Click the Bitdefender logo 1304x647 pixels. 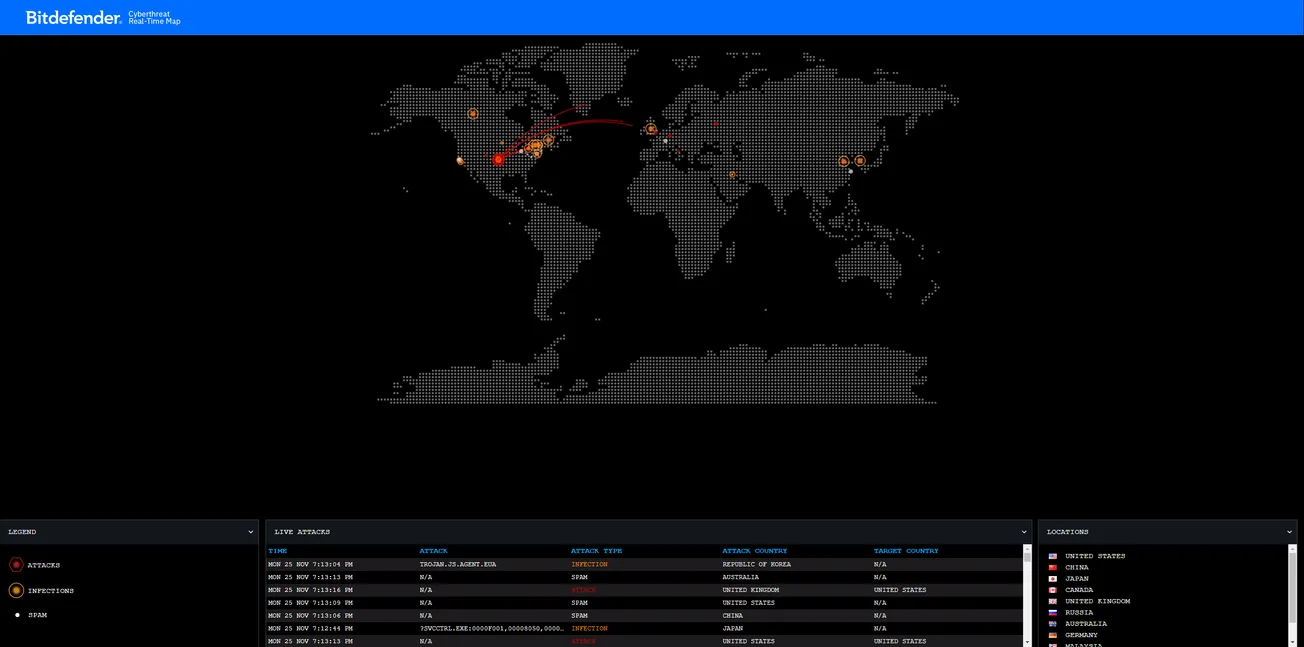click(x=70, y=17)
